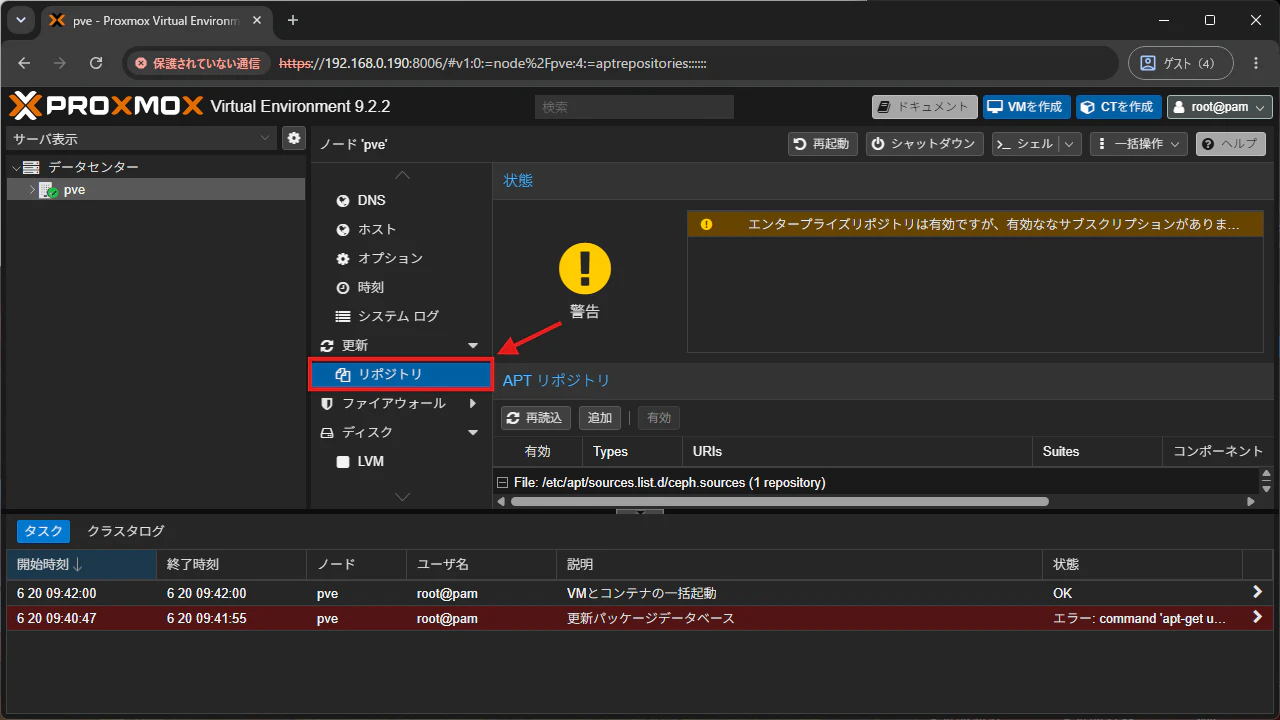Expand the ファイアウォール submenu

tap(473, 404)
